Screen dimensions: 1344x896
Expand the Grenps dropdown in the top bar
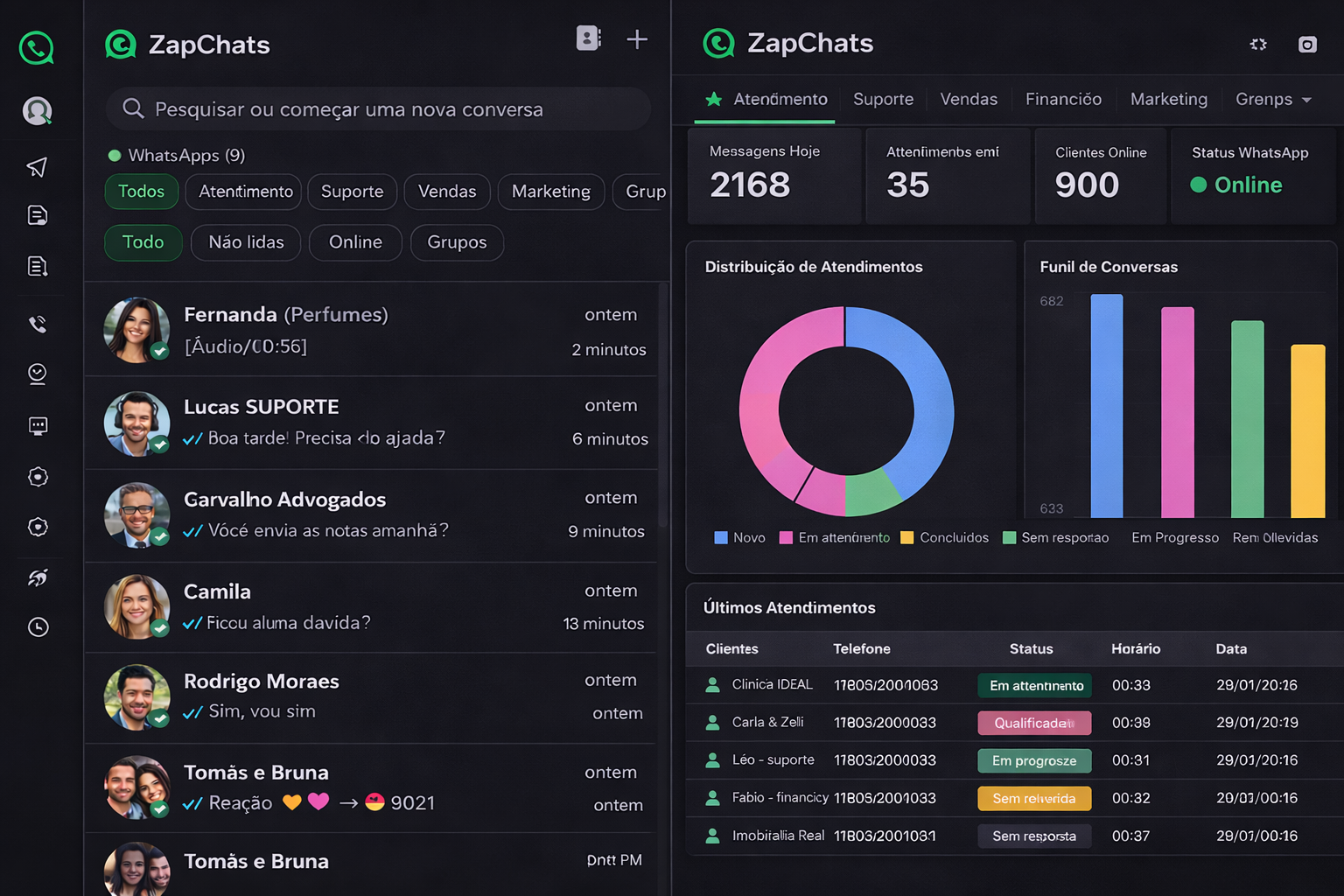click(1273, 99)
